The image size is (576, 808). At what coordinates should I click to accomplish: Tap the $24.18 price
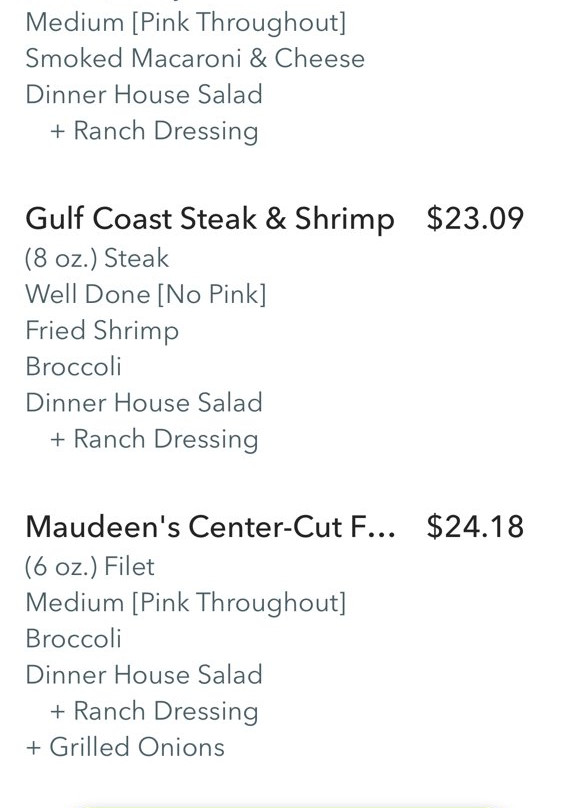pos(475,527)
